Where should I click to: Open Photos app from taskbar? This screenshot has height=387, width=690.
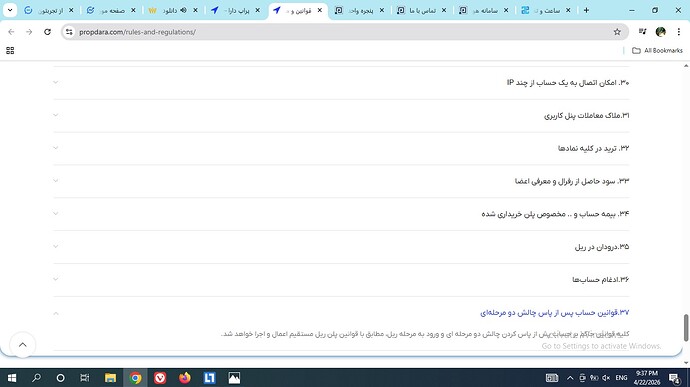[x=234, y=378]
